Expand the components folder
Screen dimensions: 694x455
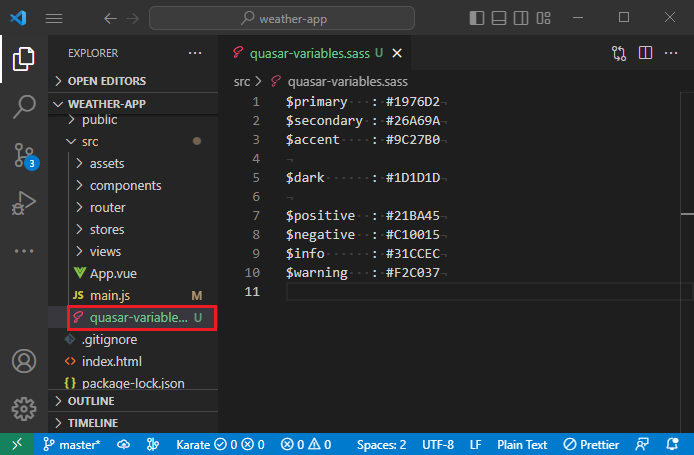(133, 185)
